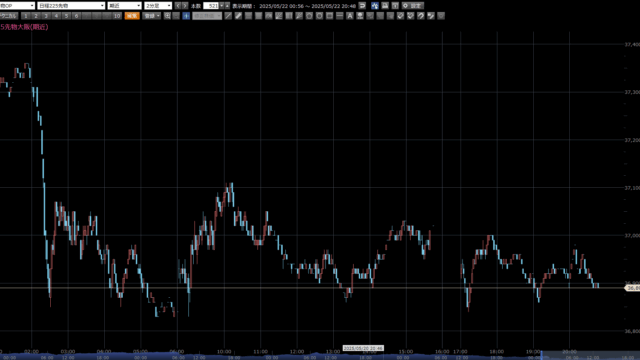Open the OP category dropdown
The width and height of the screenshot is (640, 360).
(x=17, y=6)
